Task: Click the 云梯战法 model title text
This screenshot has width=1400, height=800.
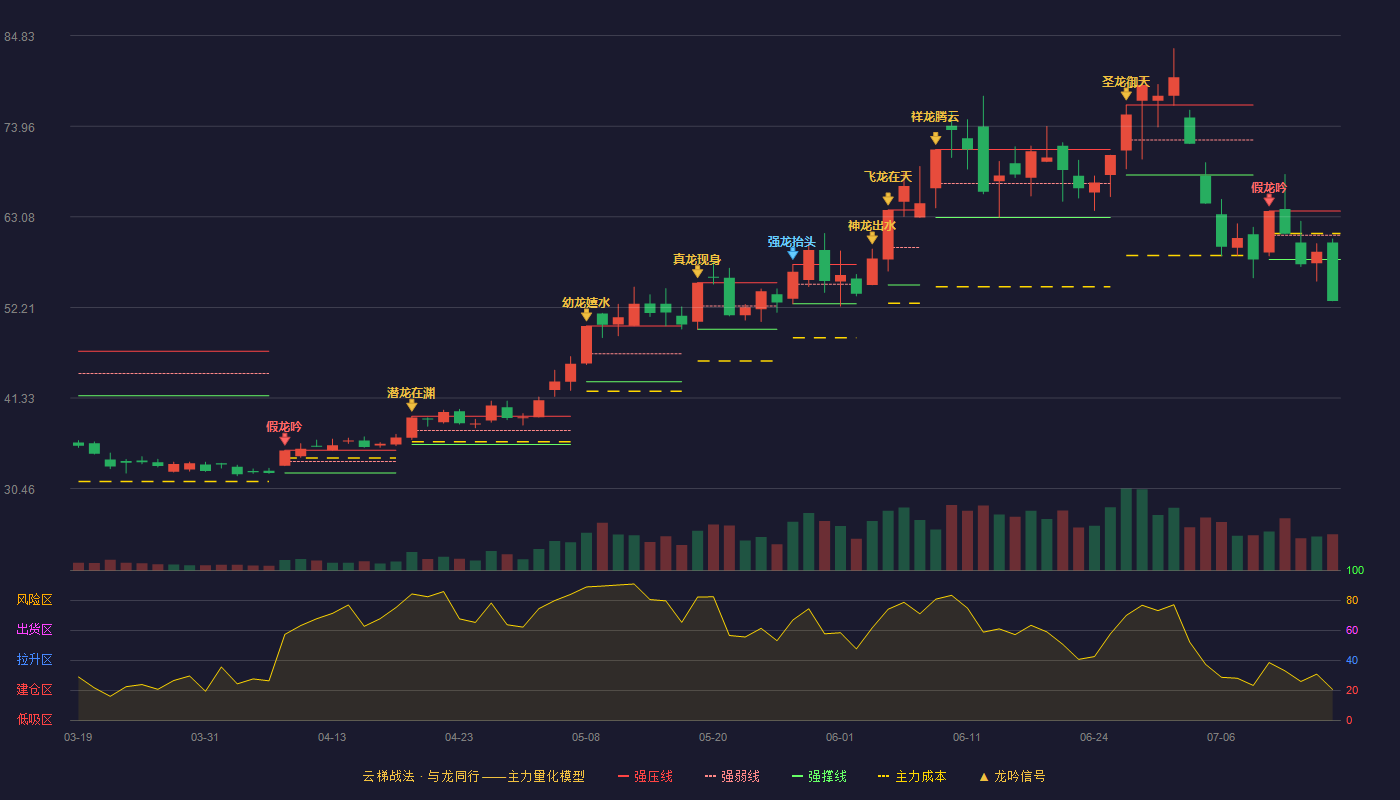Action: click(473, 776)
